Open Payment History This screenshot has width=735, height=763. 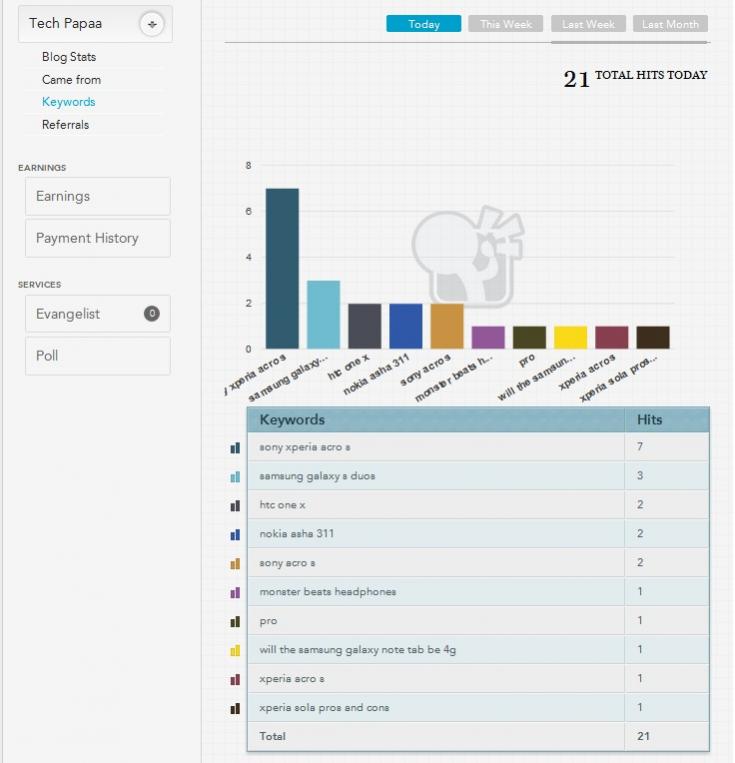98,238
